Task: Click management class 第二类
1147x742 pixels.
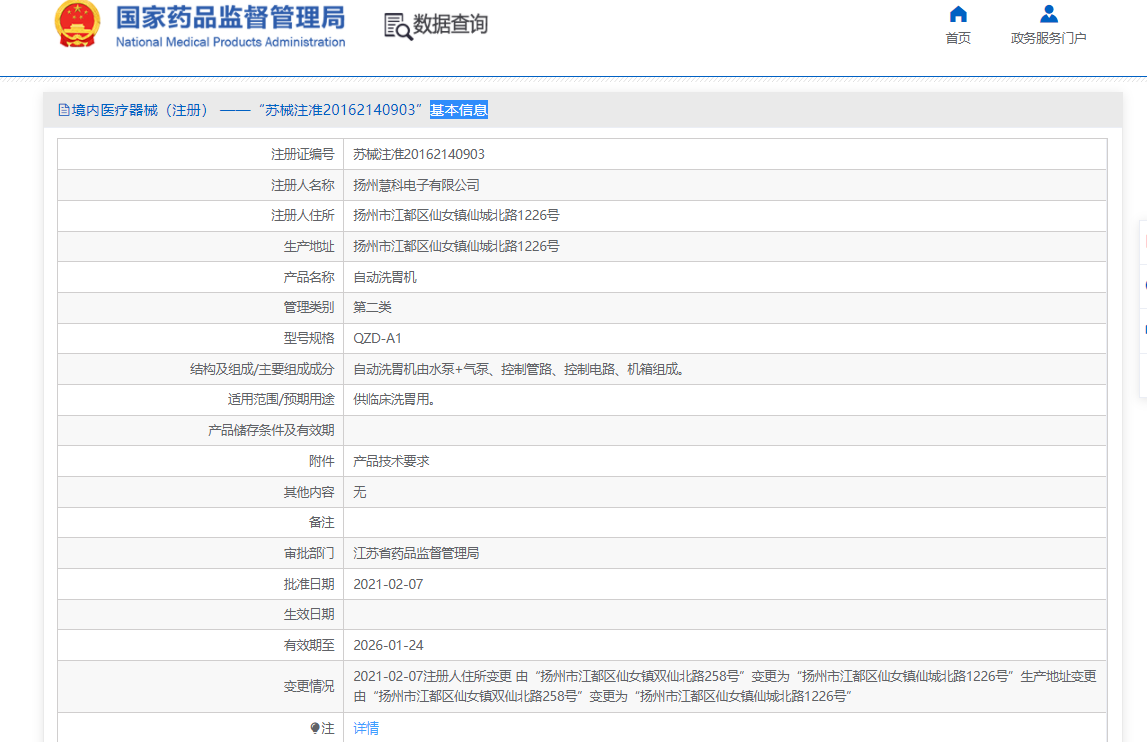Action: click(372, 307)
